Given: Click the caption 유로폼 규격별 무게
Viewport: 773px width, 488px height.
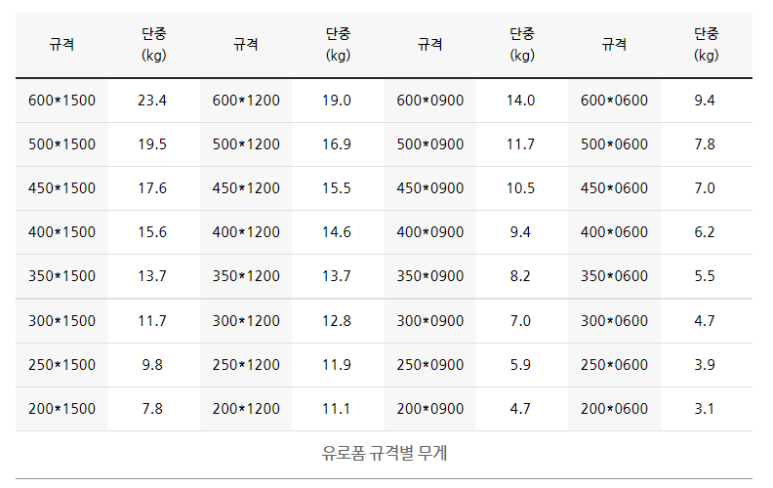Looking at the screenshot, I should point(384,453).
